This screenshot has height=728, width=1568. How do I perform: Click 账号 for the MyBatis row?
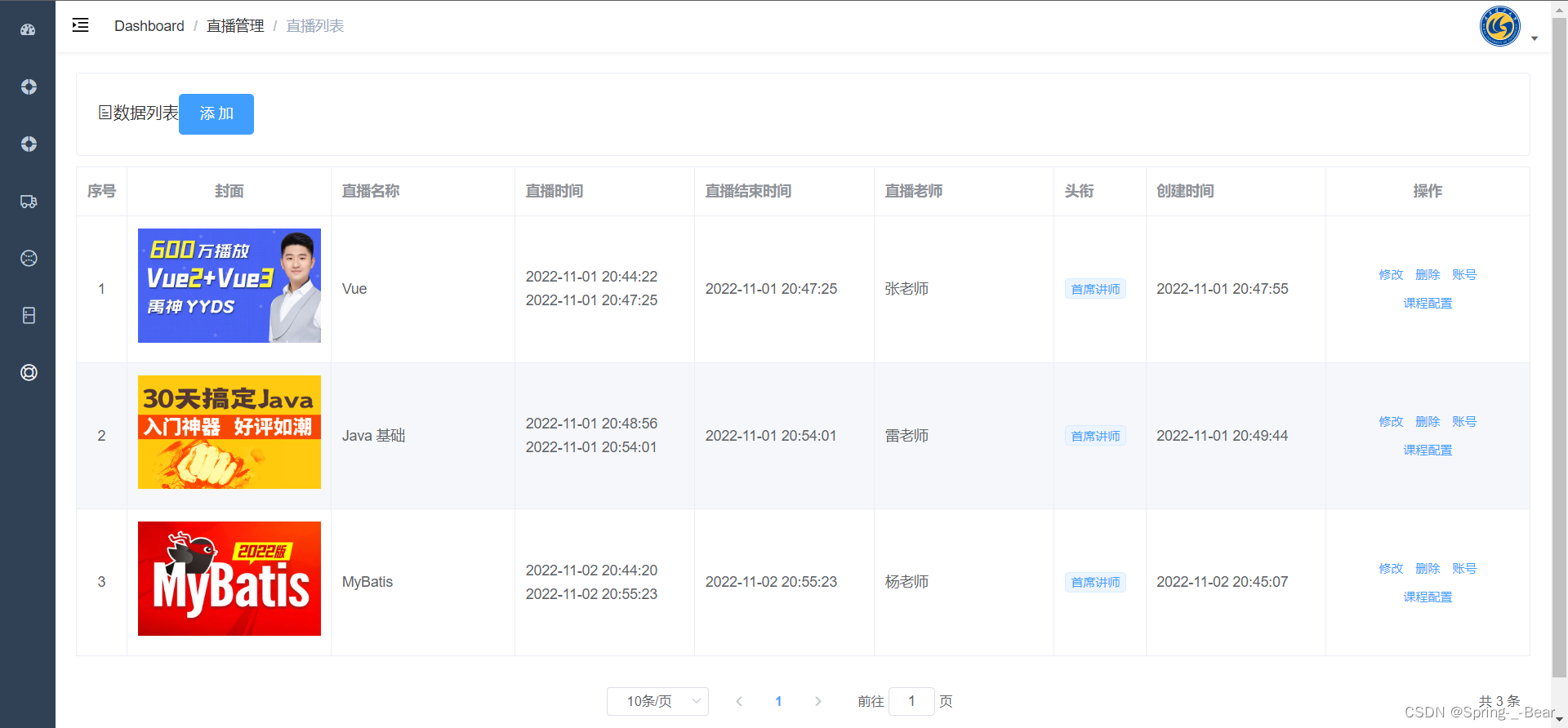[1464, 568]
